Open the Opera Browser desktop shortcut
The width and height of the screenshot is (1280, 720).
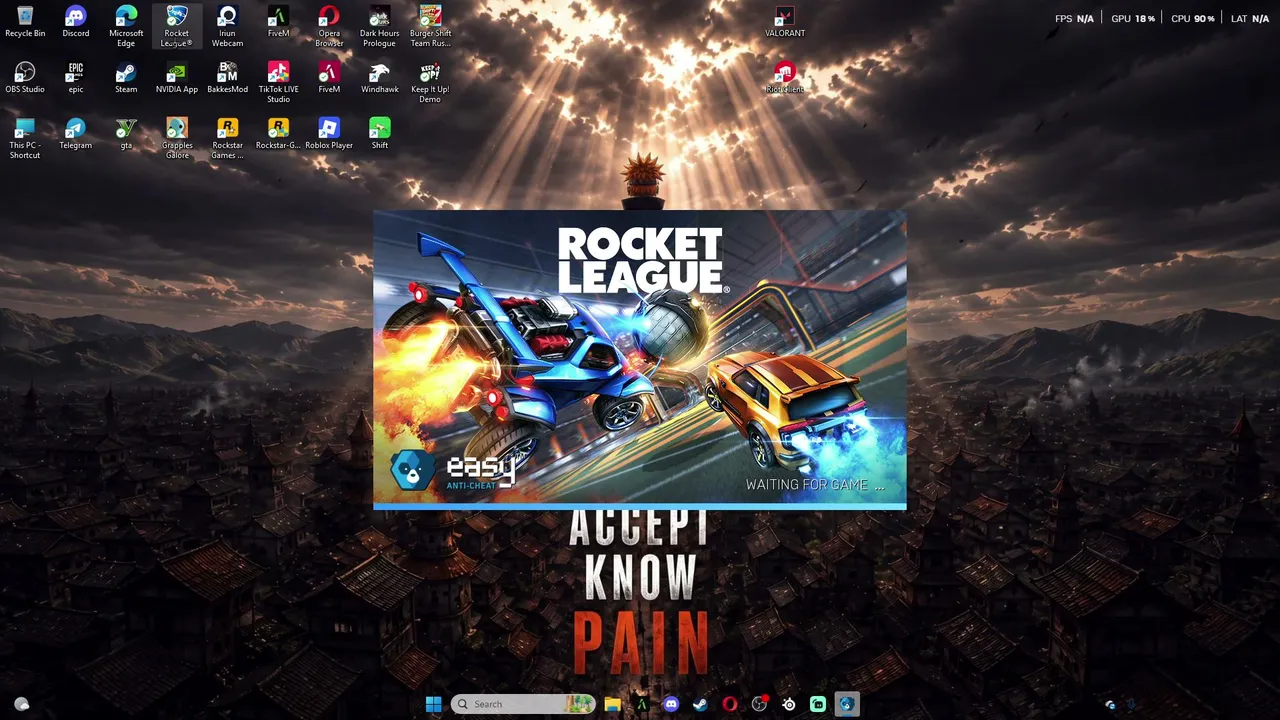coord(329,26)
